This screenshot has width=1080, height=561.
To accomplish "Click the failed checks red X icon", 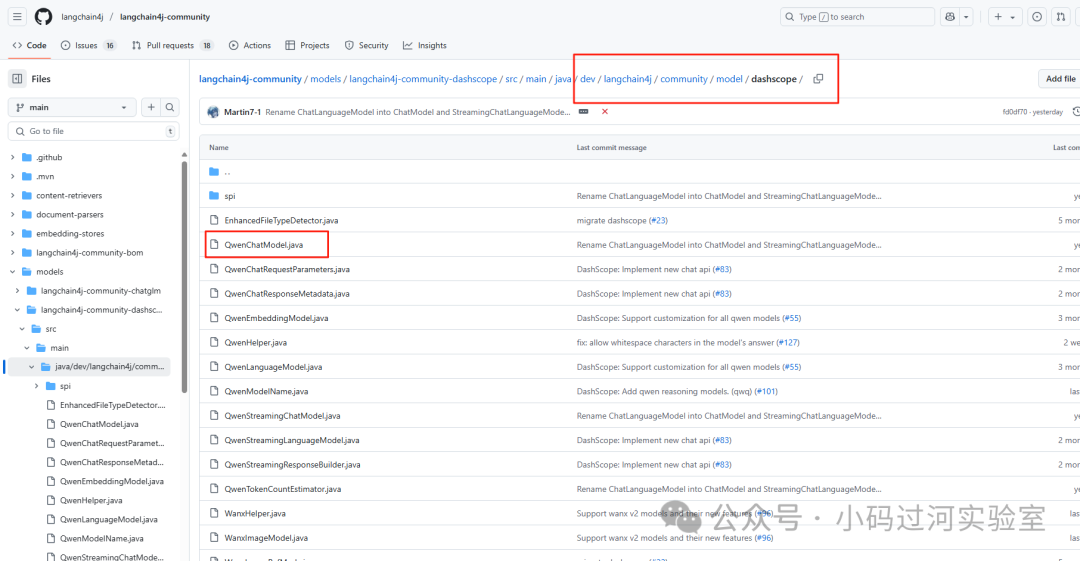I will [x=605, y=112].
